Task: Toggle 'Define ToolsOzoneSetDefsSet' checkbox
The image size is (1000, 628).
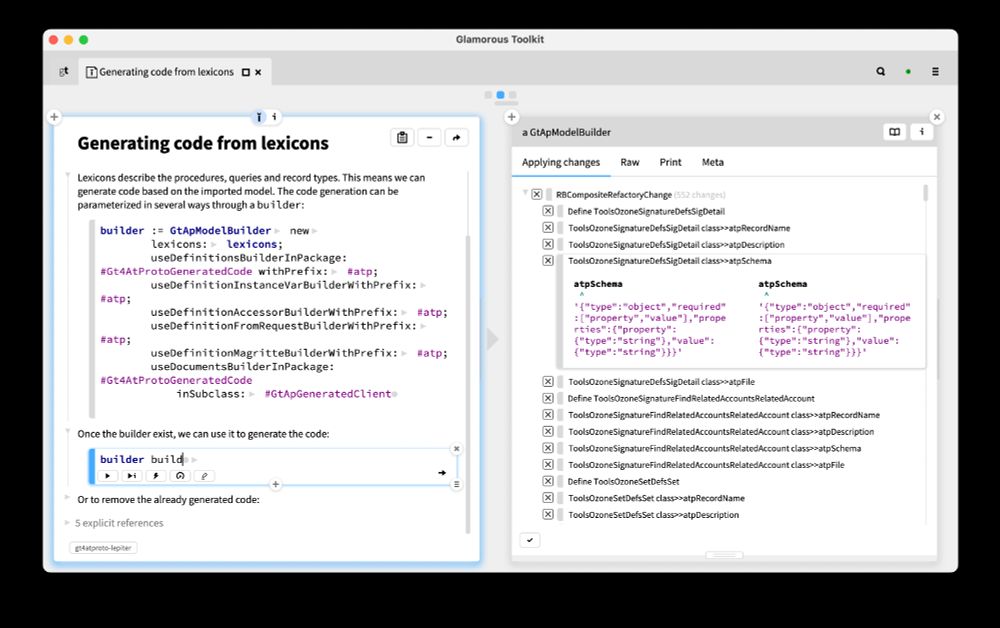Action: click(x=548, y=481)
